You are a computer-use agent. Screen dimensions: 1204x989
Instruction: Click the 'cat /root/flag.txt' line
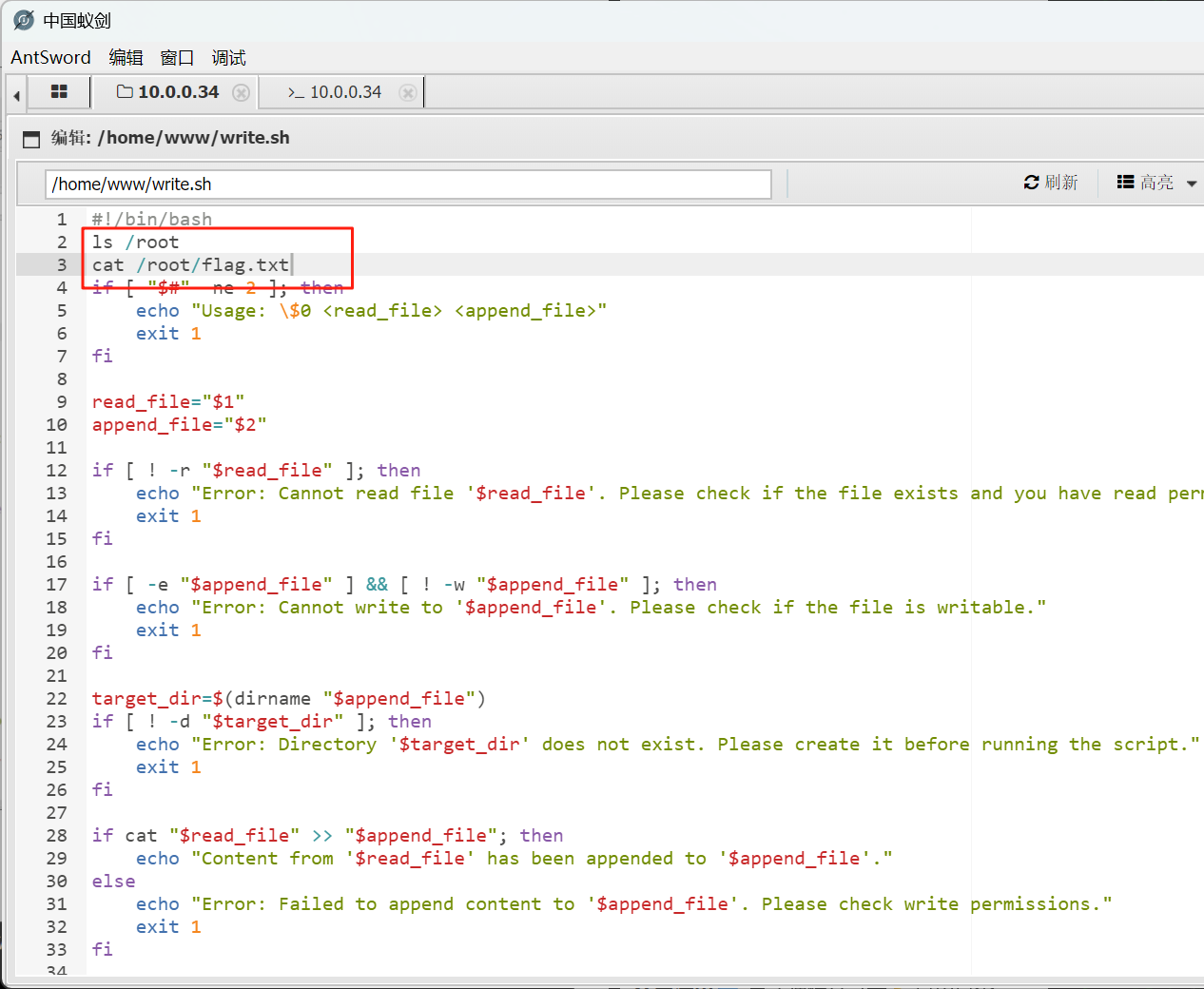pyautogui.click(x=190, y=264)
